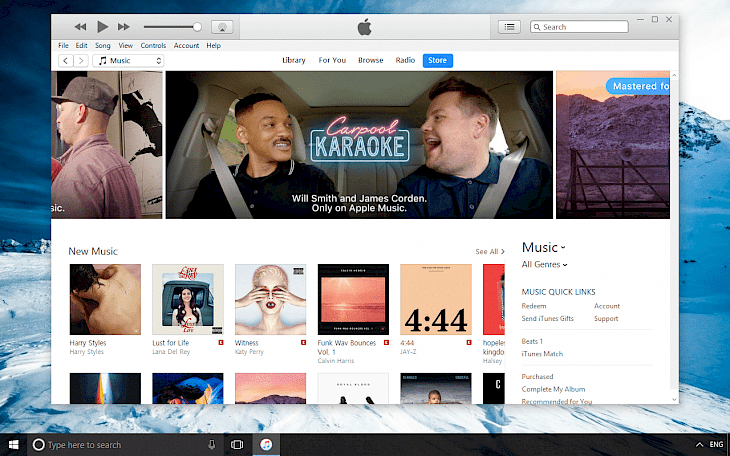
Task: Open the File menu
Action: (x=63, y=45)
